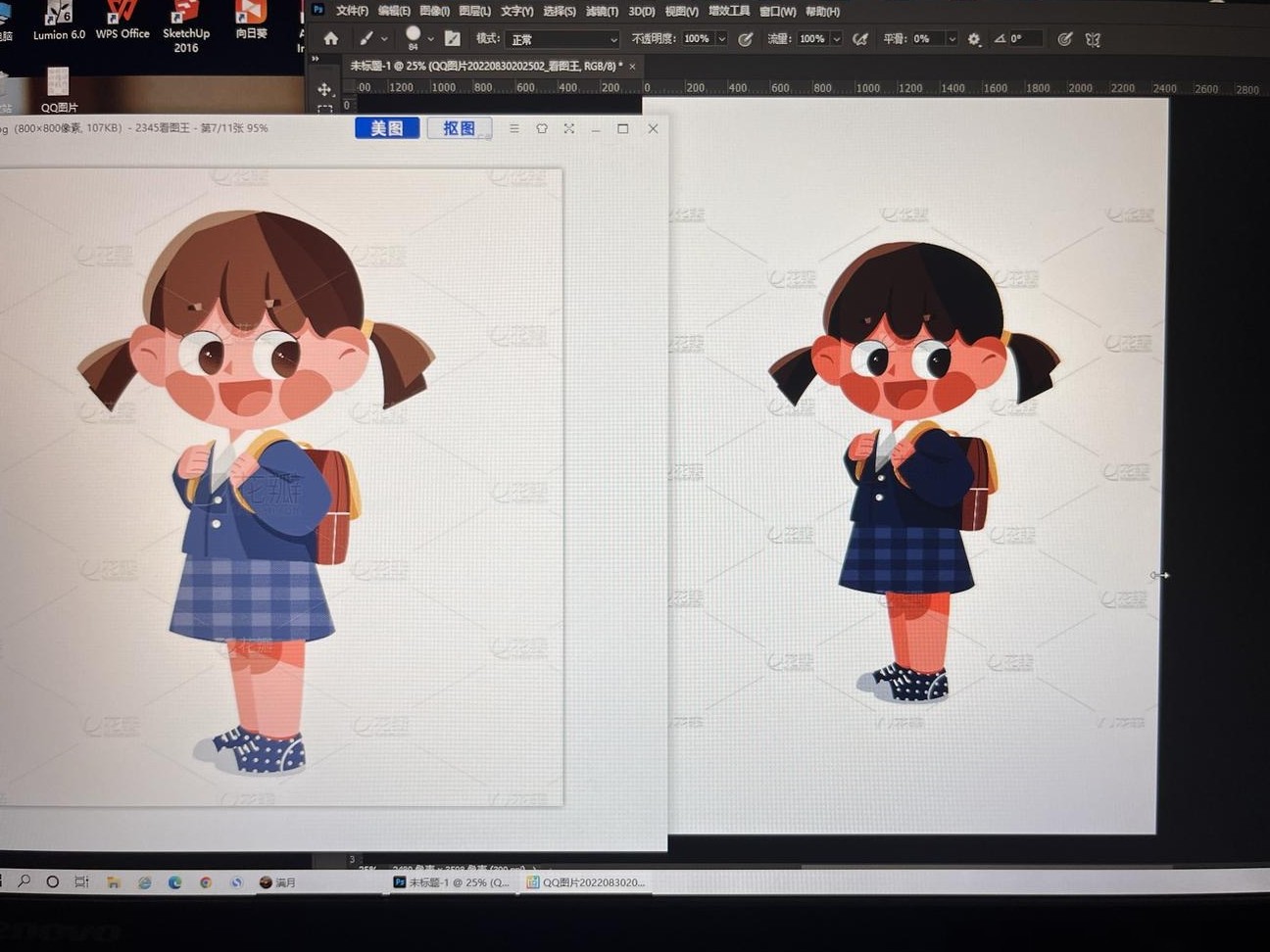Enable airbrush-style build-up icon
This screenshot has height=952, width=1270.
click(x=860, y=39)
